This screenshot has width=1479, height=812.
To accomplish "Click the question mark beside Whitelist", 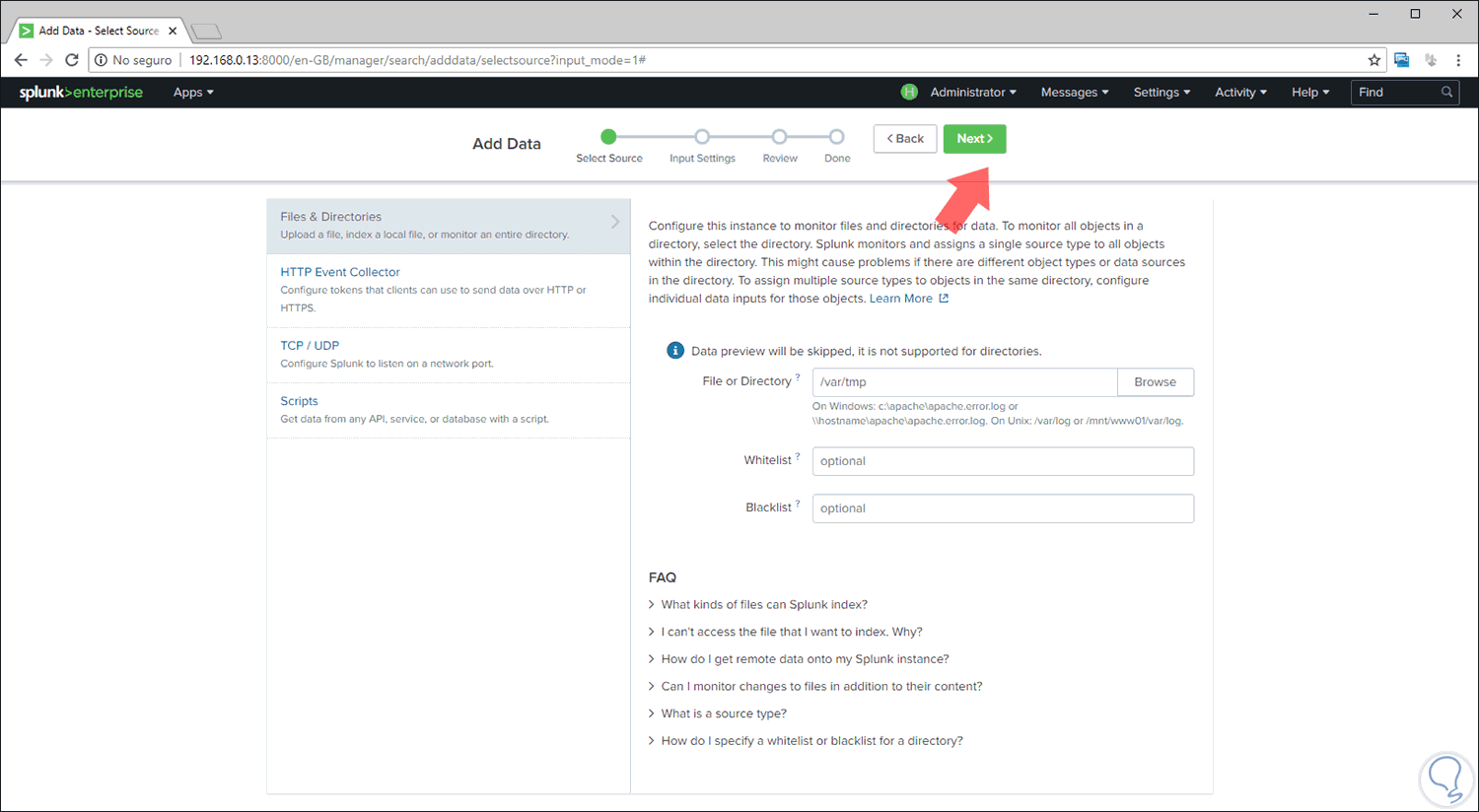I will pyautogui.click(x=799, y=454).
